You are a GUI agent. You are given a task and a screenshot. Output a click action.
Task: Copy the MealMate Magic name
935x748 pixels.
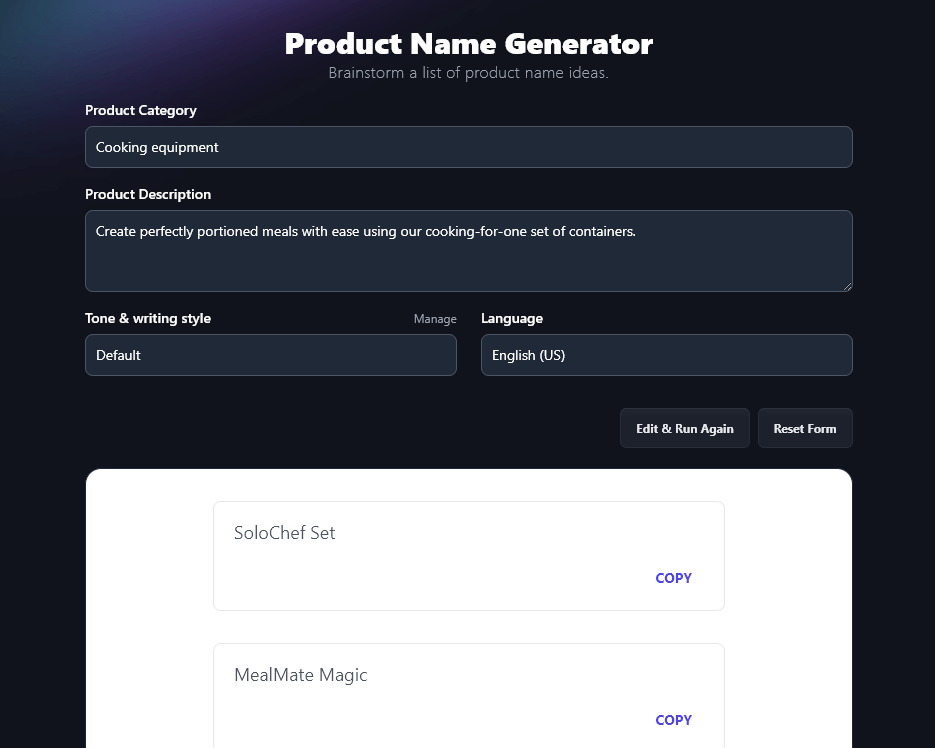tap(673, 720)
